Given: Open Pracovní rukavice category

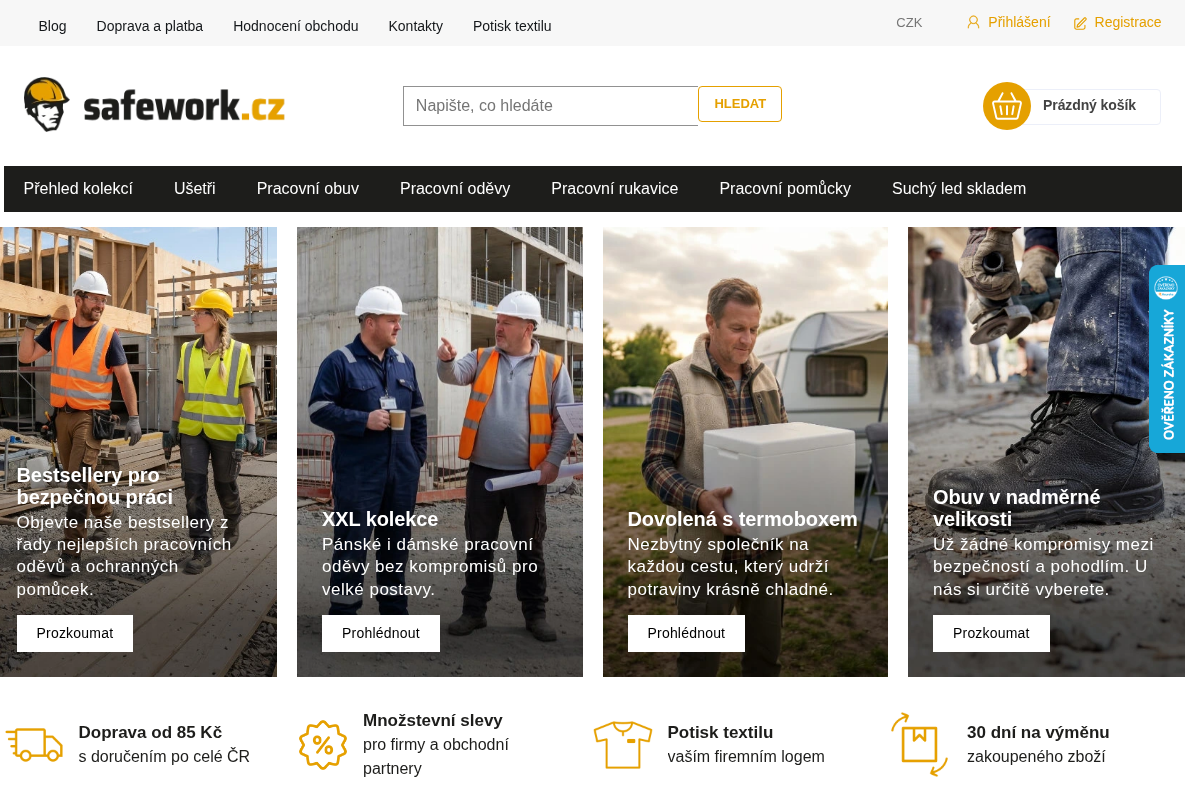Looking at the screenshot, I should (615, 188).
